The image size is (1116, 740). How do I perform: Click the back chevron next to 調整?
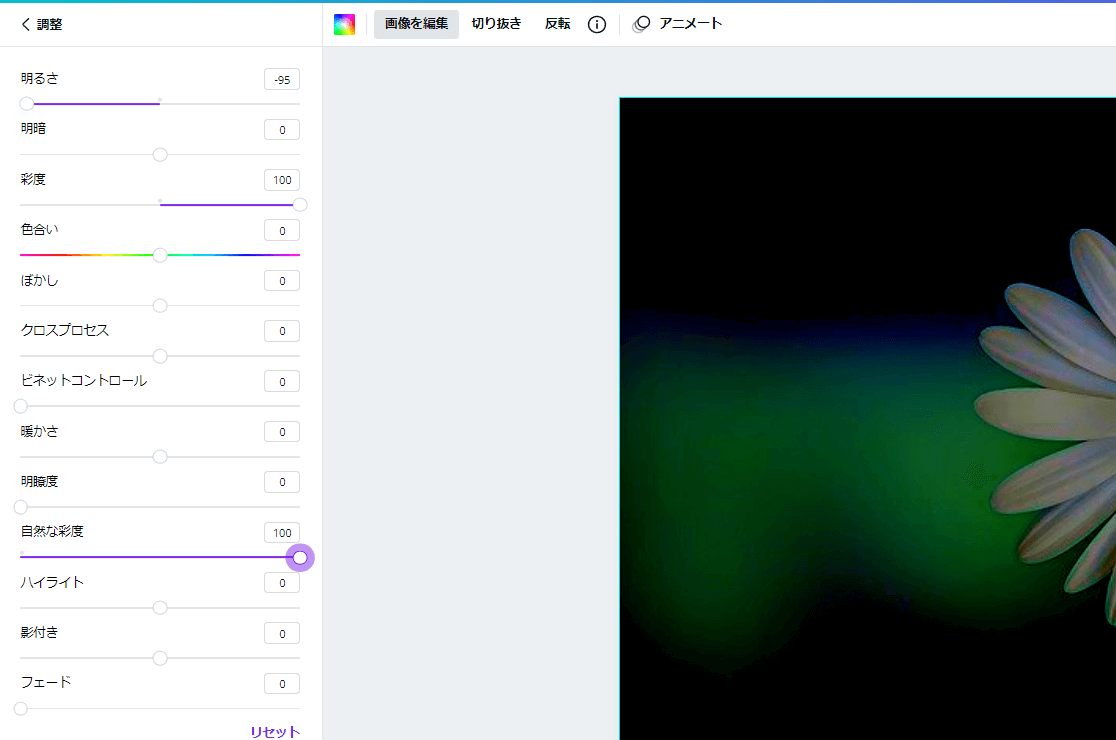(25, 24)
